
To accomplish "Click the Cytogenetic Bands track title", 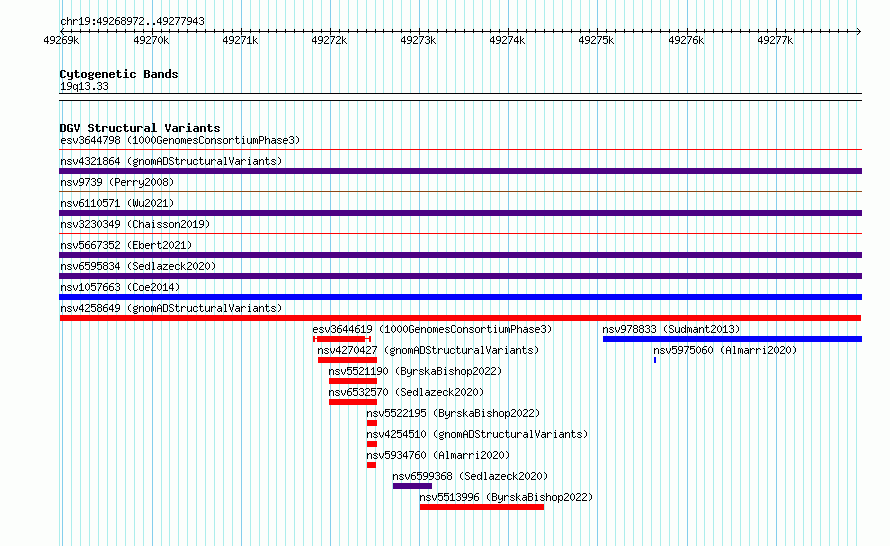I will (x=119, y=74).
